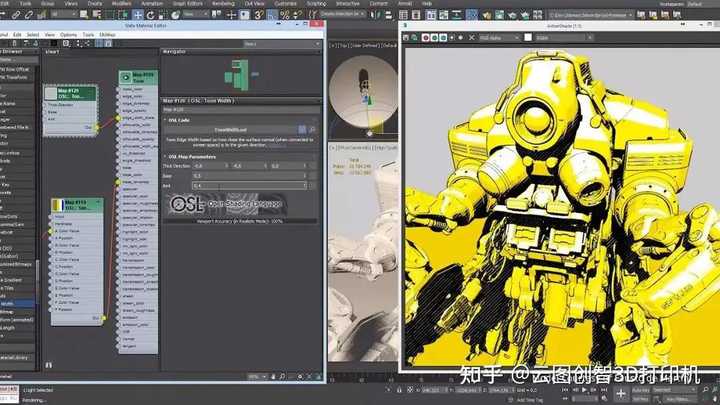Open the RGB Alpha channel dropdown

point(499,38)
